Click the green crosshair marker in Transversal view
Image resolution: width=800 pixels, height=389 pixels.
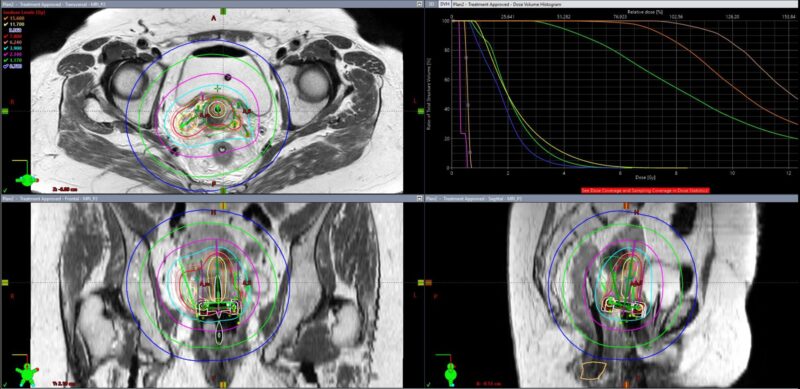218,88
